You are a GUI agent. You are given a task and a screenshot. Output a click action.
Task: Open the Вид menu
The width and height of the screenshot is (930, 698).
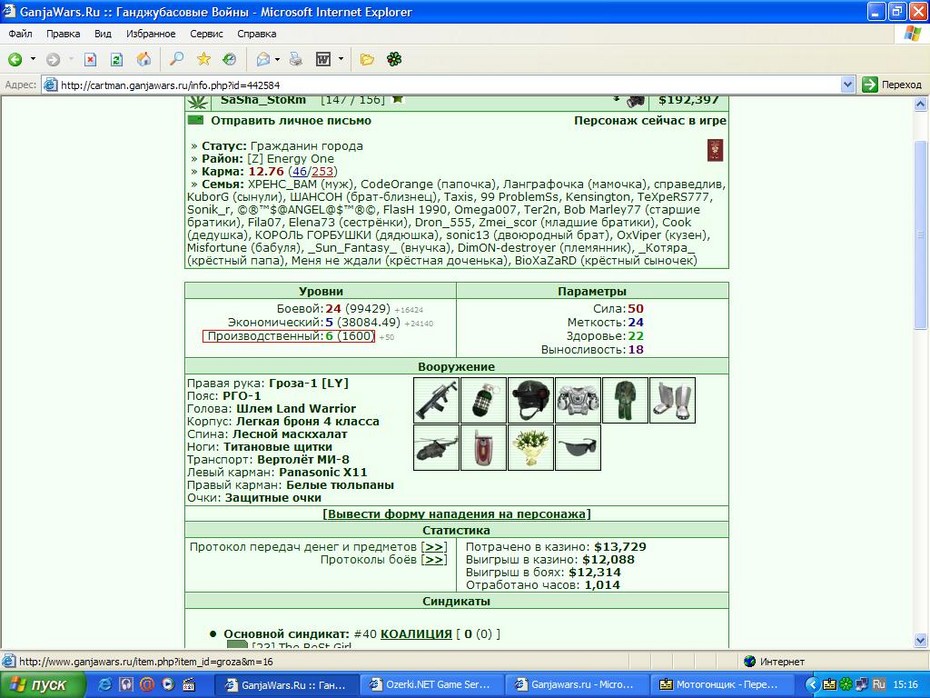pos(103,34)
